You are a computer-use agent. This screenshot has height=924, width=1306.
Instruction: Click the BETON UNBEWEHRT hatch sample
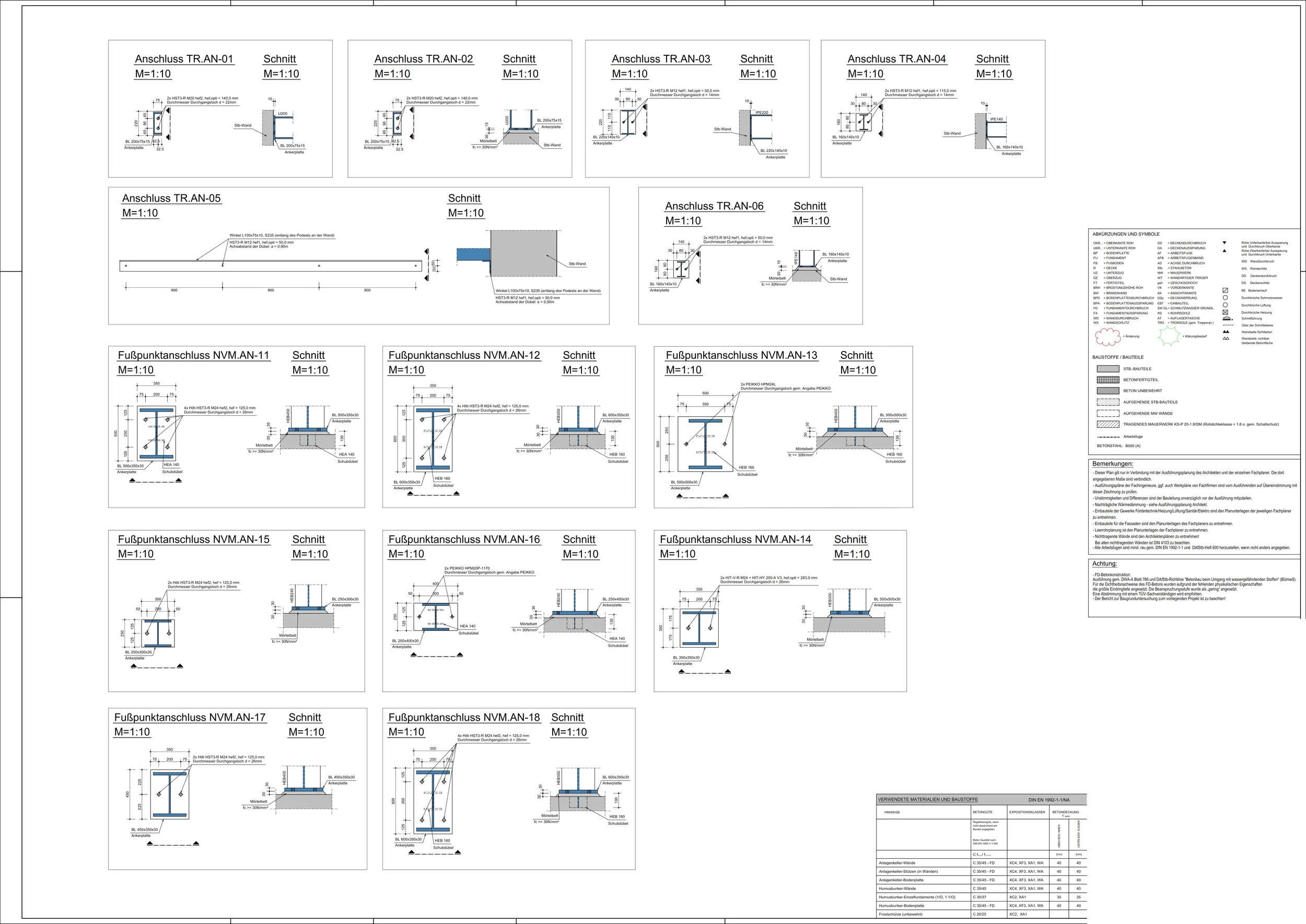pos(1108,391)
